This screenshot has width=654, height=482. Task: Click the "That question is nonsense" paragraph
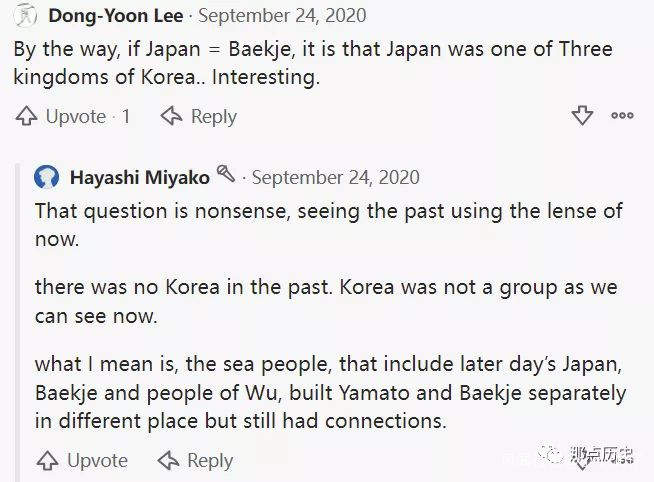coord(328,225)
